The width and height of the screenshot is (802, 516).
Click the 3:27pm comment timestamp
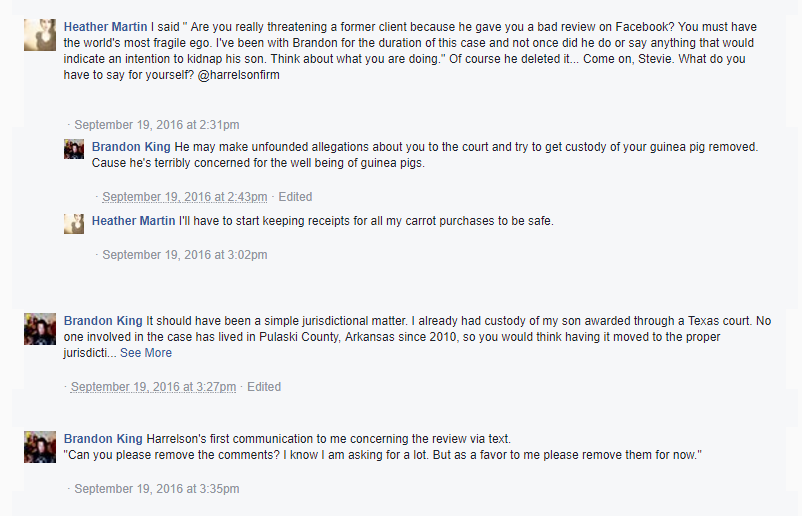(x=154, y=387)
